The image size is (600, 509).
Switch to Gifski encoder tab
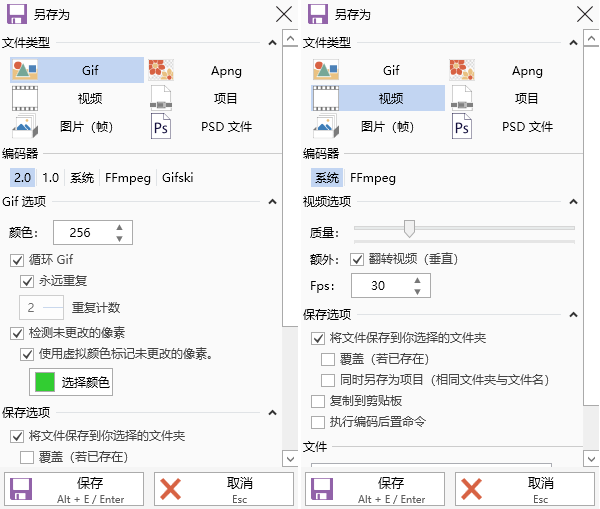tap(178, 178)
